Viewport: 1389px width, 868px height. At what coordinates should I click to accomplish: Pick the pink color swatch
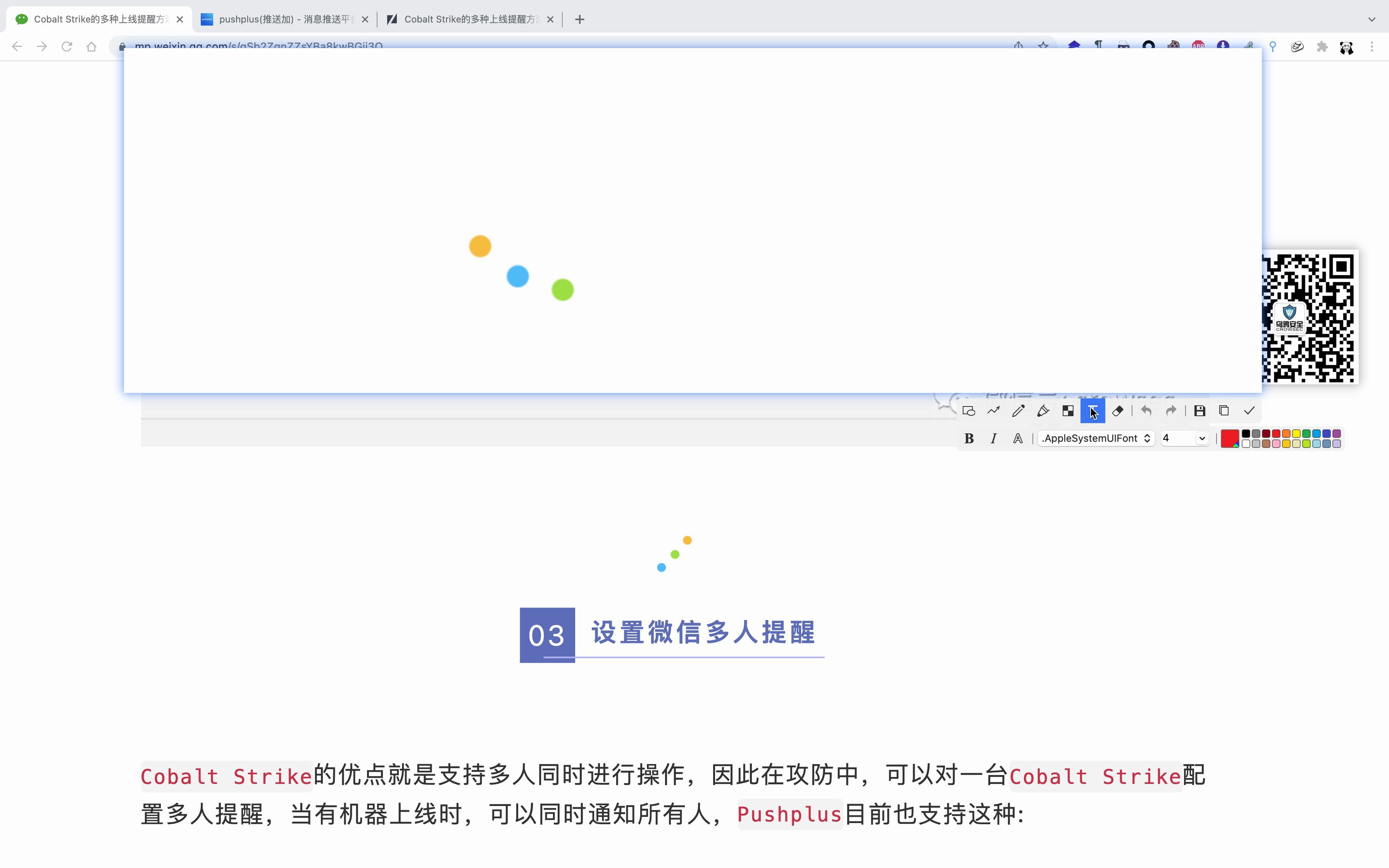1277,444
